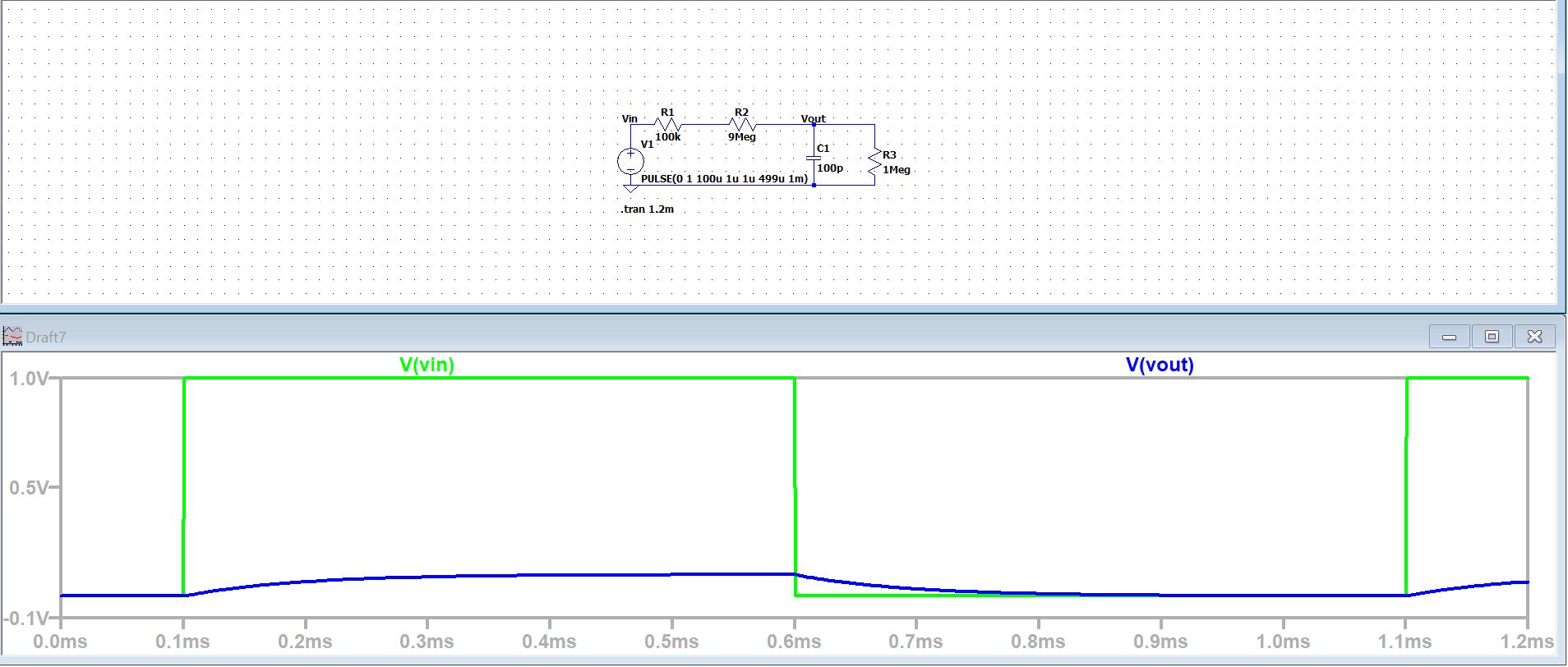Viewport: 1568px width, 667px height.
Task: Click the 1Meg value beside R3
Action: [897, 170]
